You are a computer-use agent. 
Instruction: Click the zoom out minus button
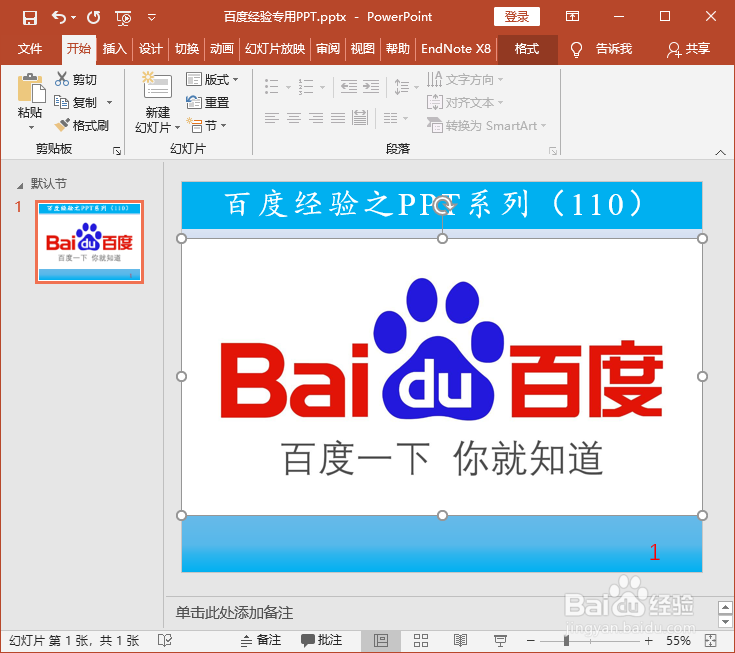point(531,640)
